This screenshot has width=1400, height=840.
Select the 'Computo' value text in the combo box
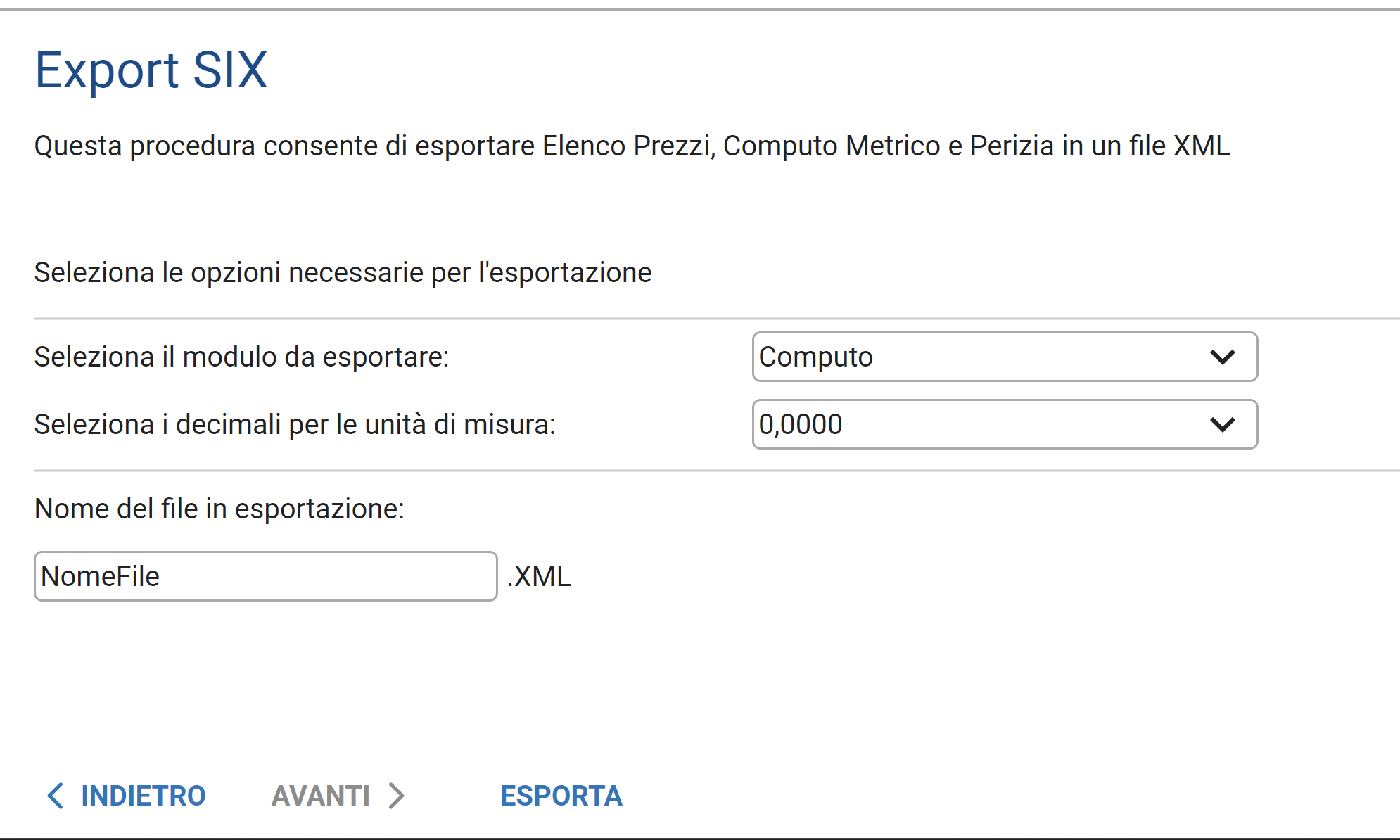coord(816,357)
